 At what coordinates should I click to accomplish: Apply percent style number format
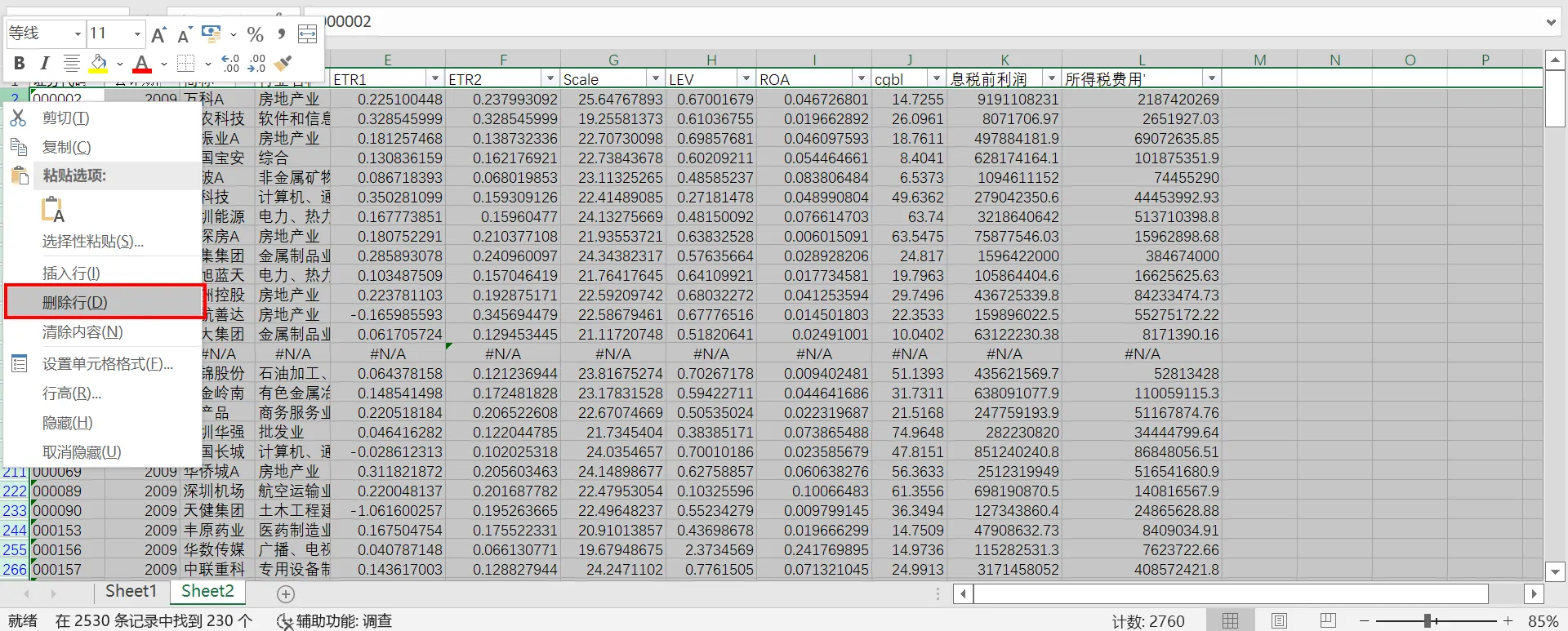click(255, 34)
